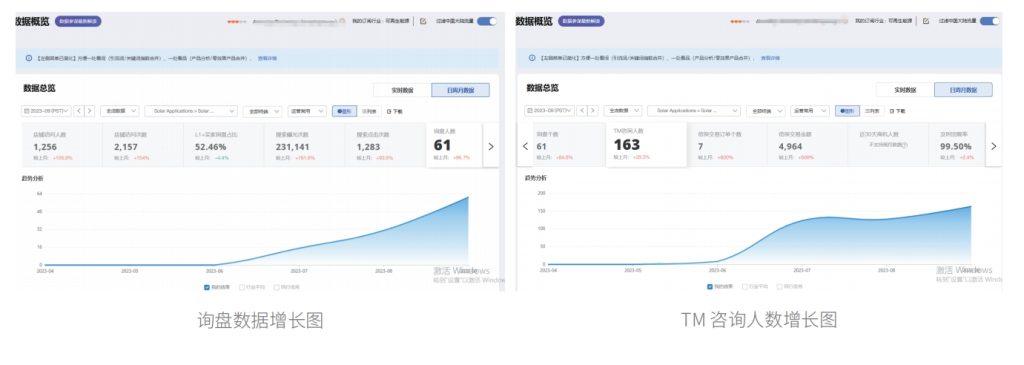Viewport: 1024px width, 365px height.
Task: Select the 2,157 metric card, left panel
Action: tap(143, 146)
